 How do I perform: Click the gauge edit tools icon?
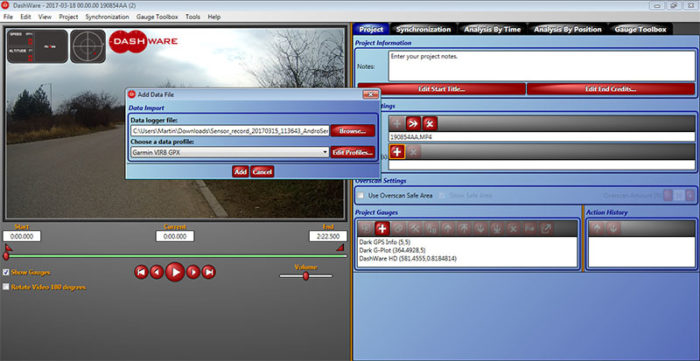tap(415, 228)
